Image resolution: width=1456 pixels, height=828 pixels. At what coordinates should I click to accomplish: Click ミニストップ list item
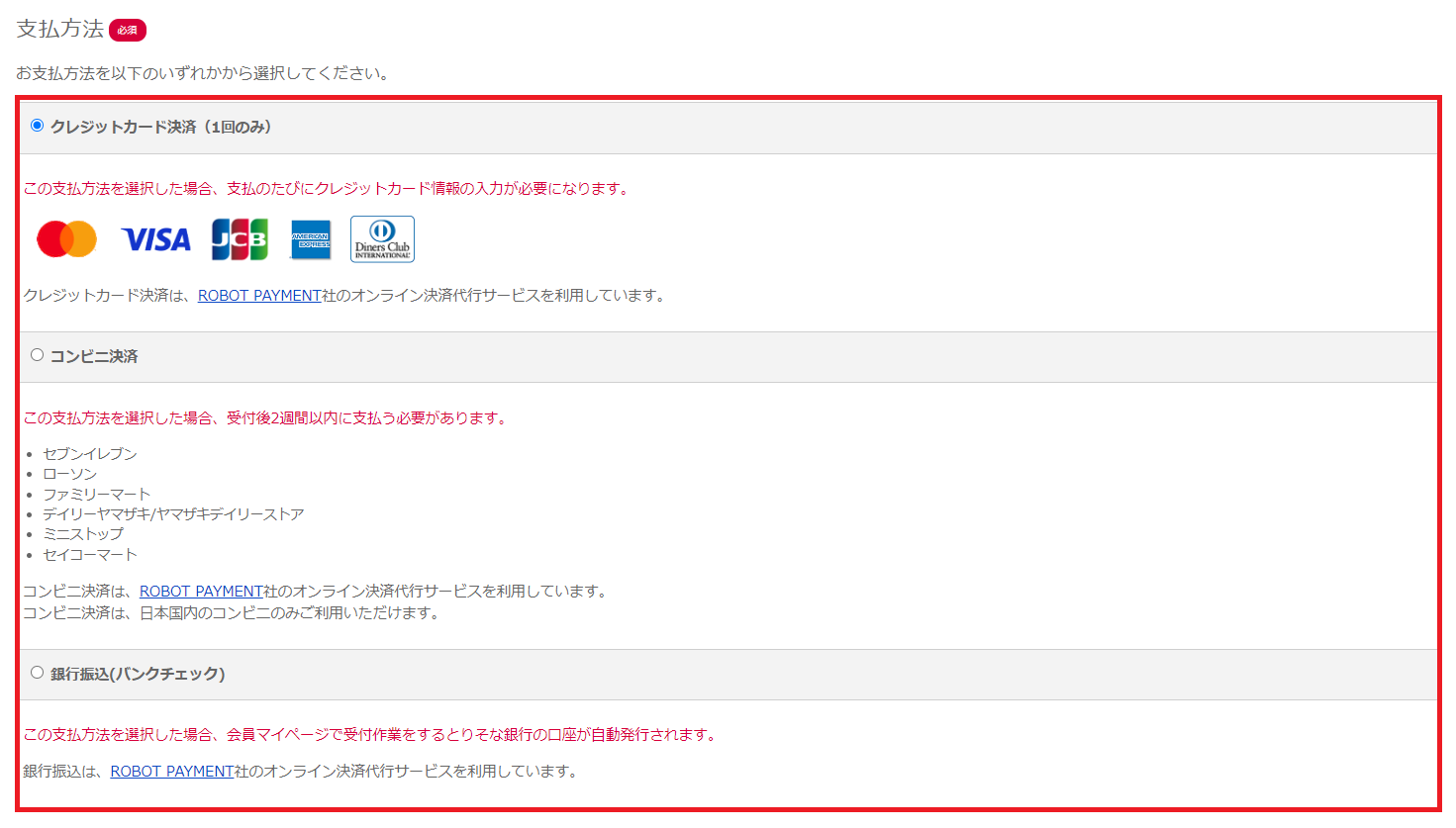[x=83, y=534]
